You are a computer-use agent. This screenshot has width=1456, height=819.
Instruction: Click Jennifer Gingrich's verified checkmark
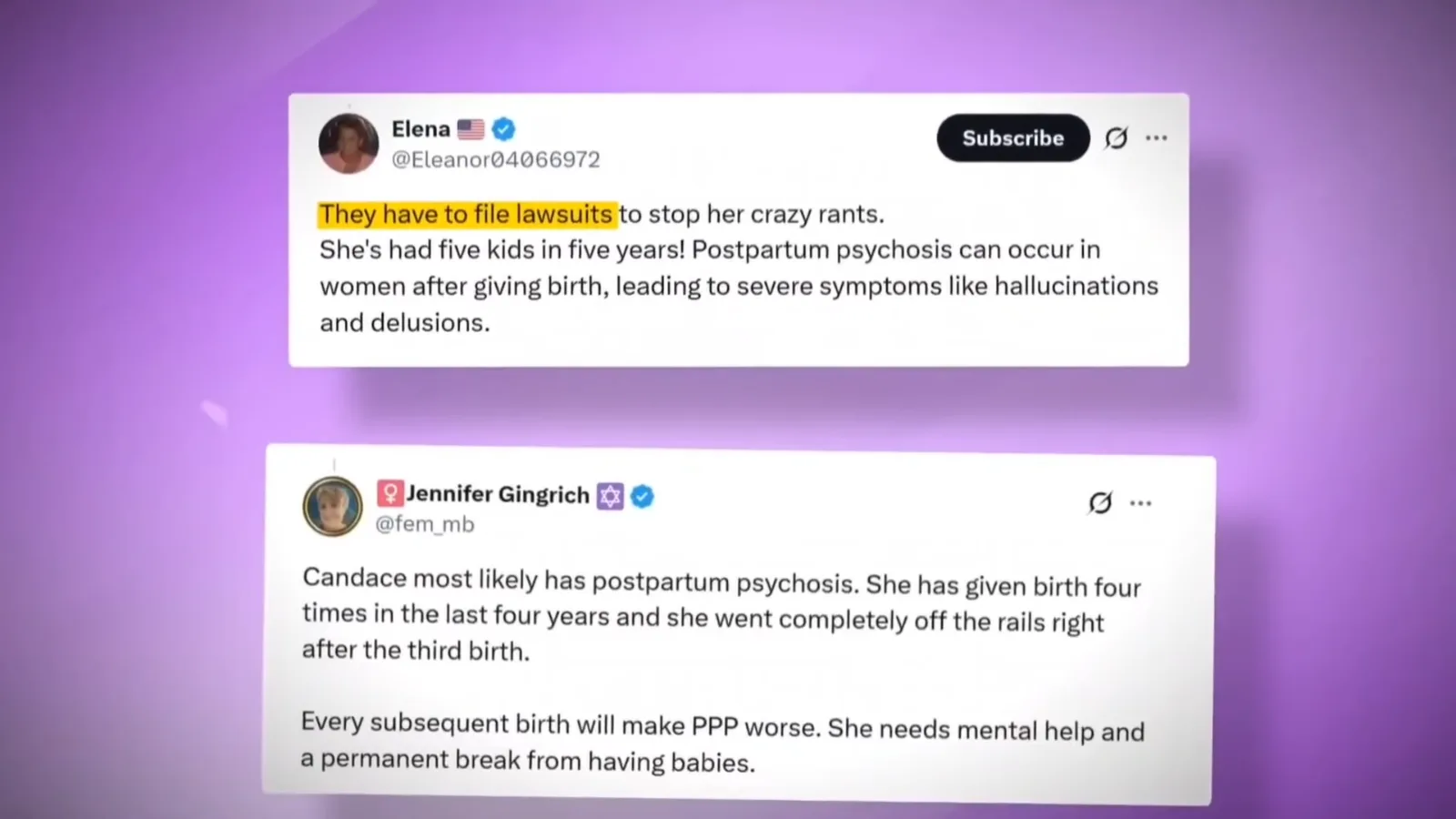[x=642, y=497]
